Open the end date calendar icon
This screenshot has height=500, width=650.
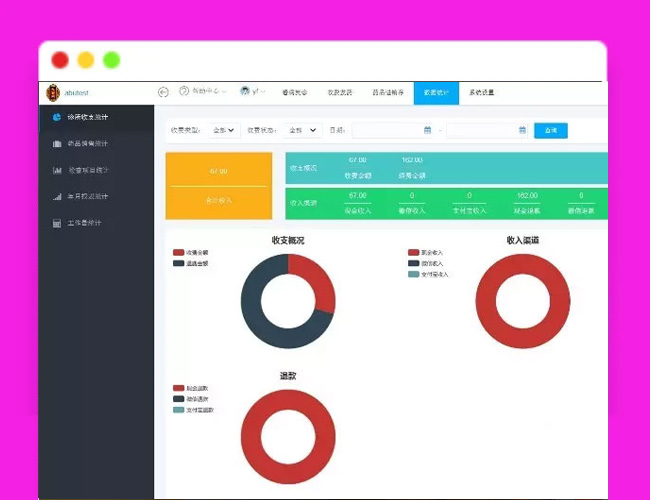coord(522,130)
